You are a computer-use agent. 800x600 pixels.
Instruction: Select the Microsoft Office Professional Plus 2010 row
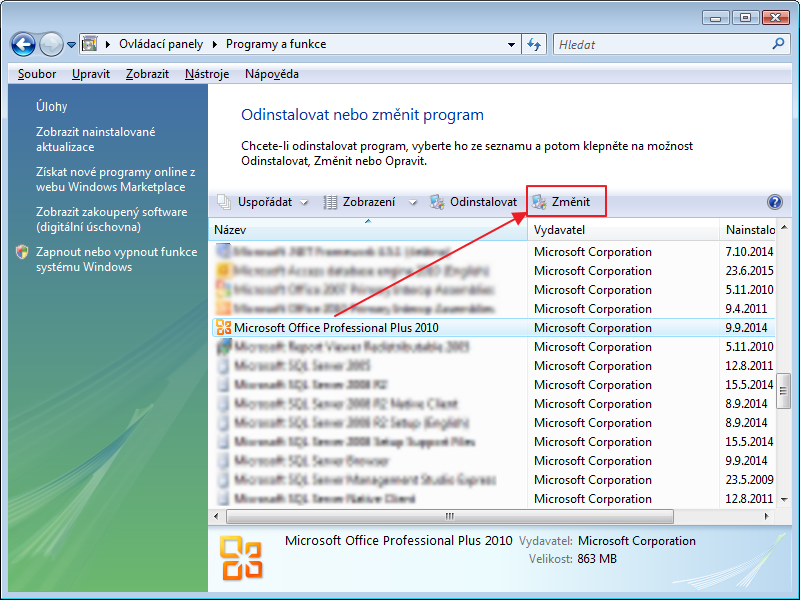click(493, 328)
